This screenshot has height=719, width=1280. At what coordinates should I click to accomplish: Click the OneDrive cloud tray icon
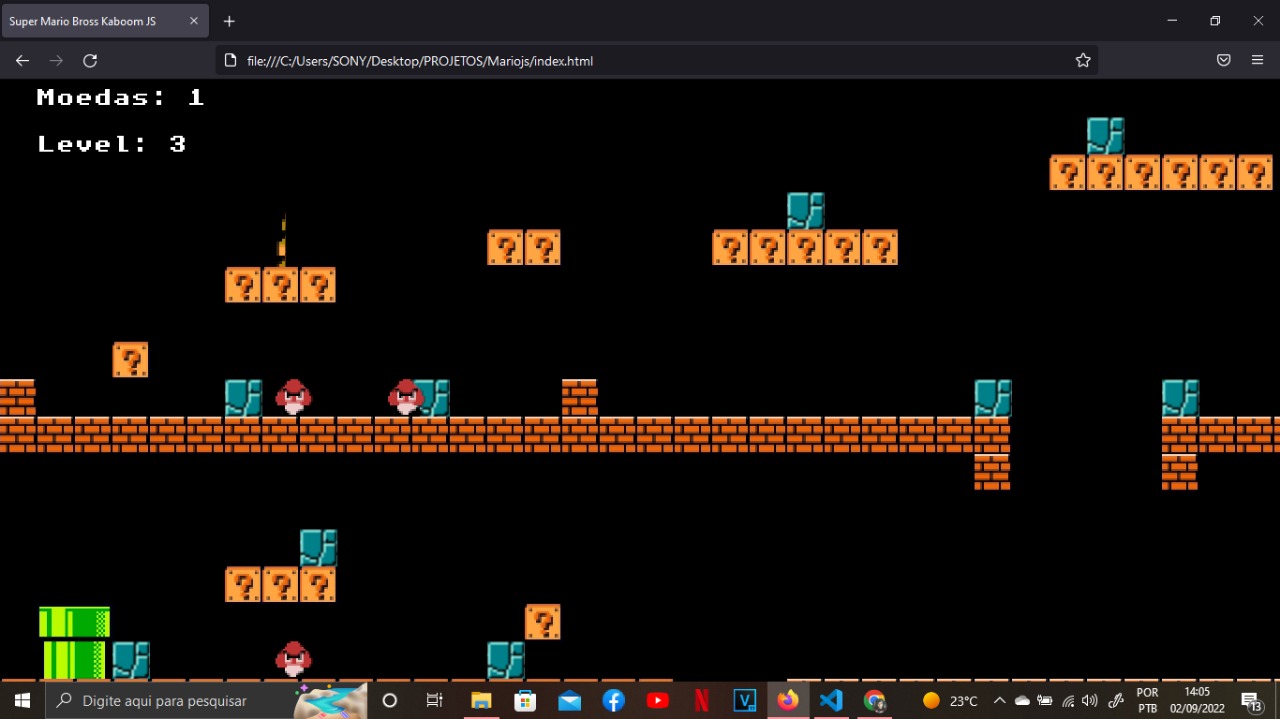(x=1022, y=701)
